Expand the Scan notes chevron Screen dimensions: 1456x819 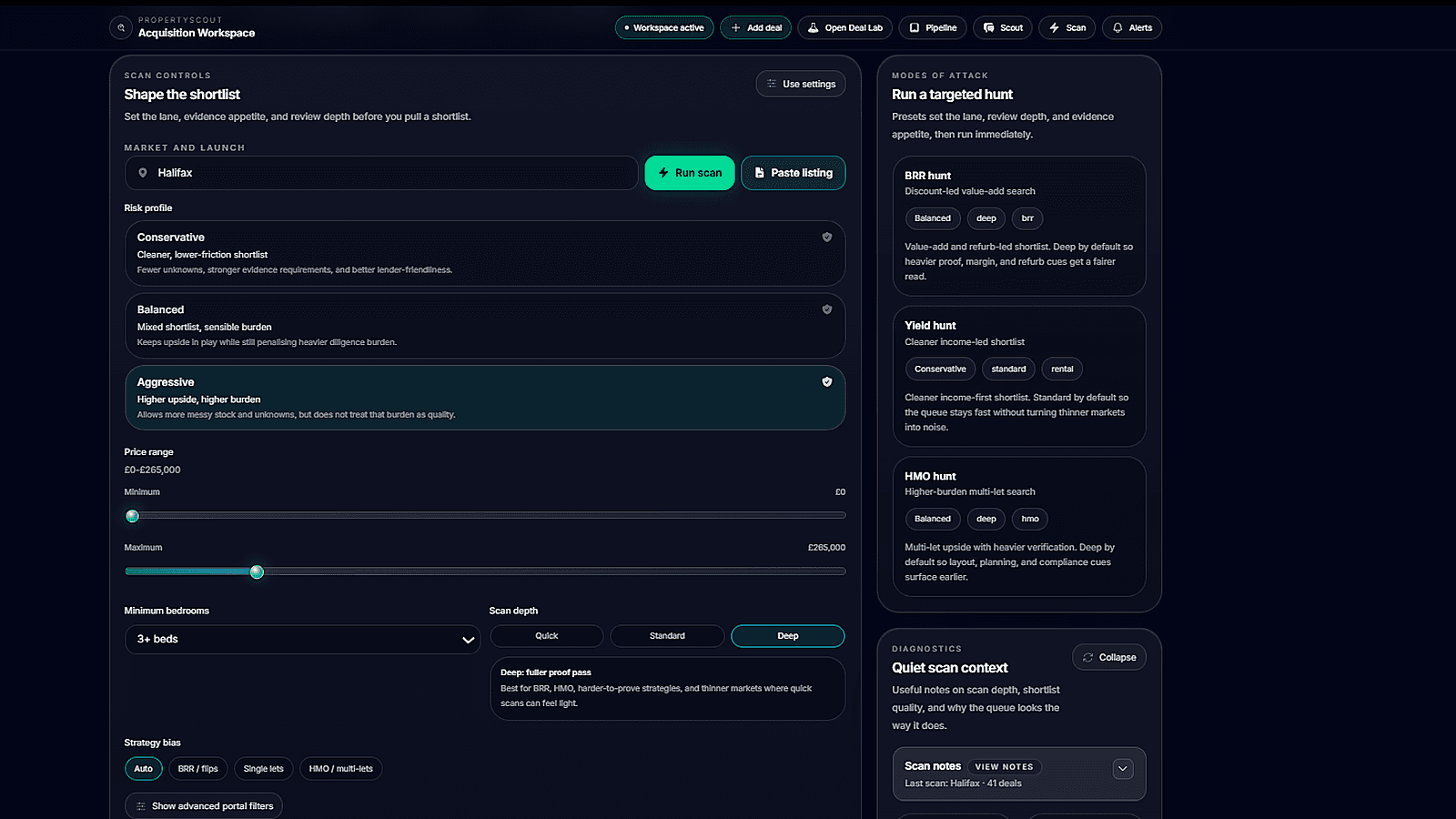(1123, 768)
